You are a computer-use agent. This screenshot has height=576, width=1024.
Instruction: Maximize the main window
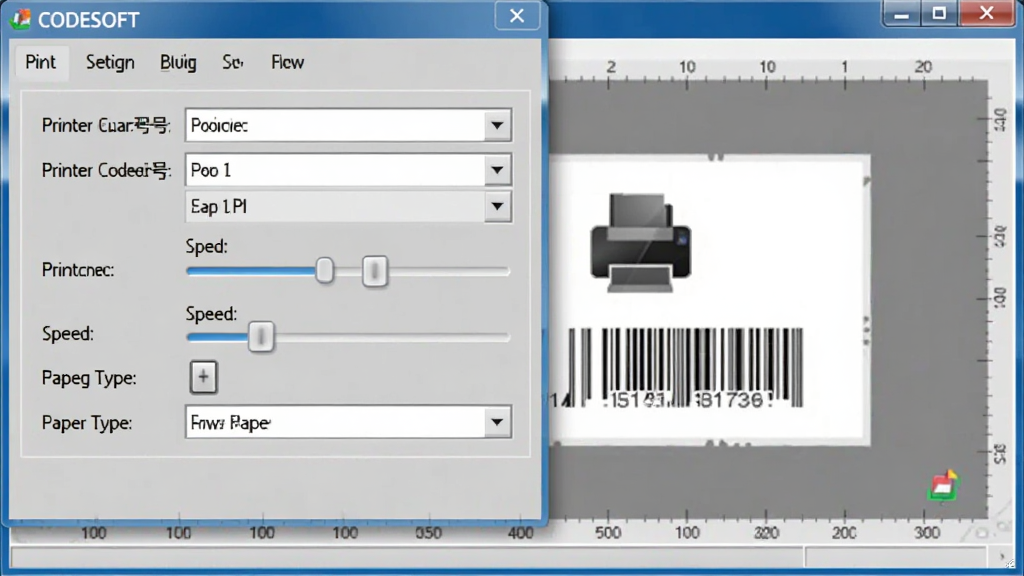click(x=939, y=14)
